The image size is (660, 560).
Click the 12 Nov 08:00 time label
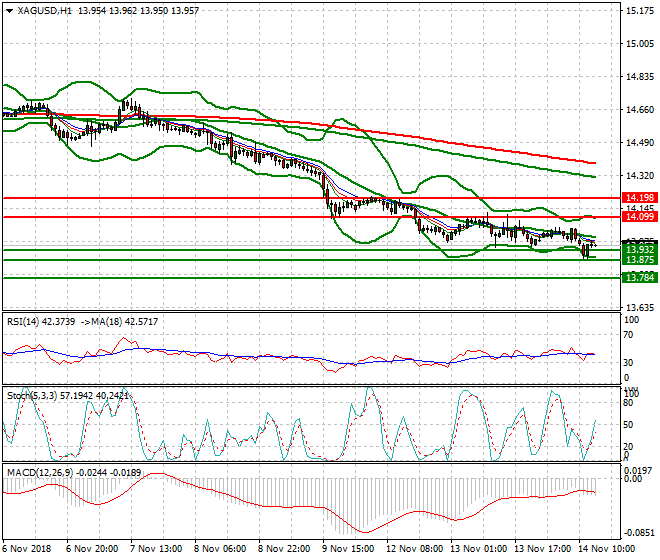(x=413, y=549)
